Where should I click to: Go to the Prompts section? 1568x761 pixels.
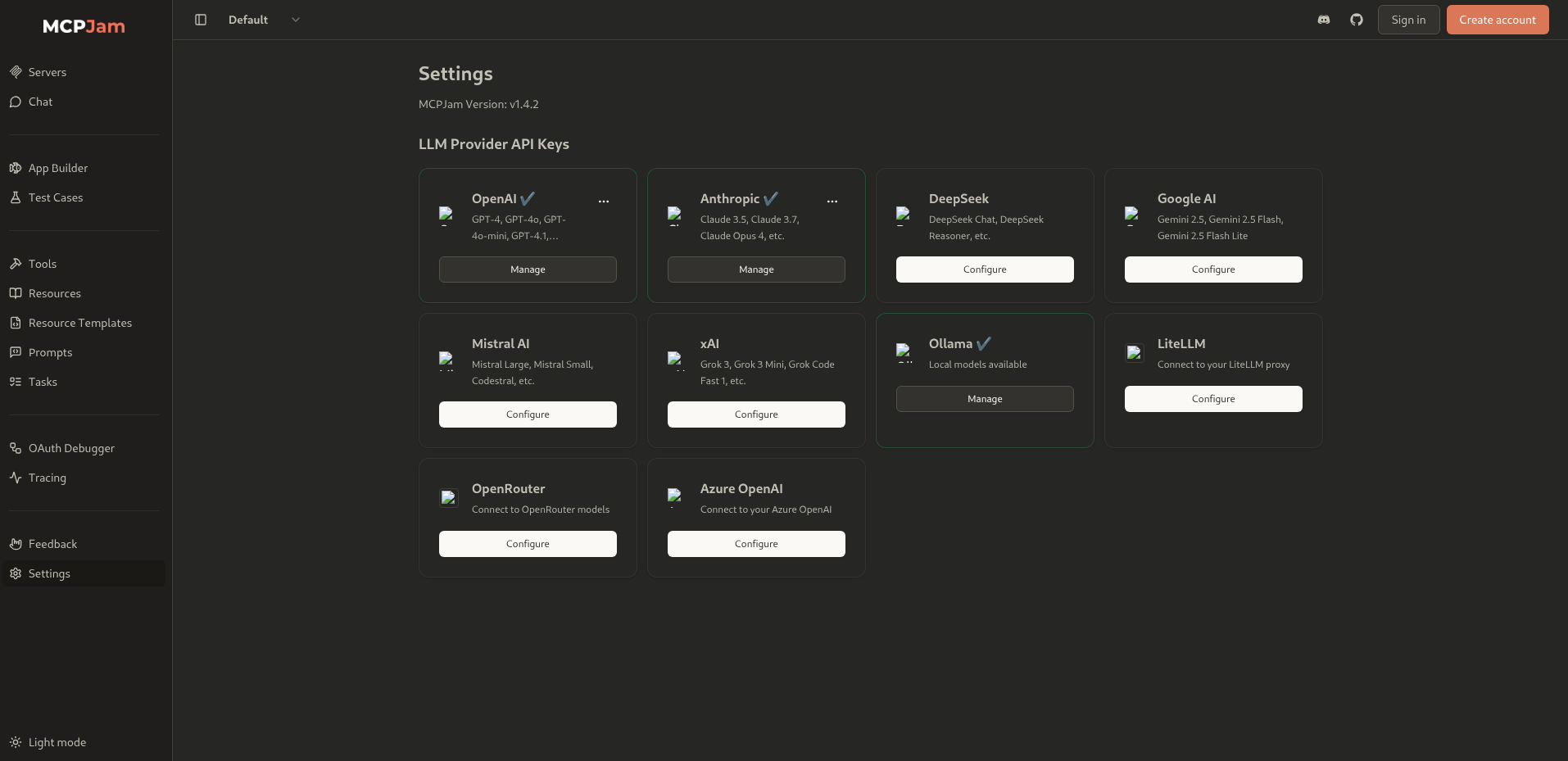[x=84, y=352]
